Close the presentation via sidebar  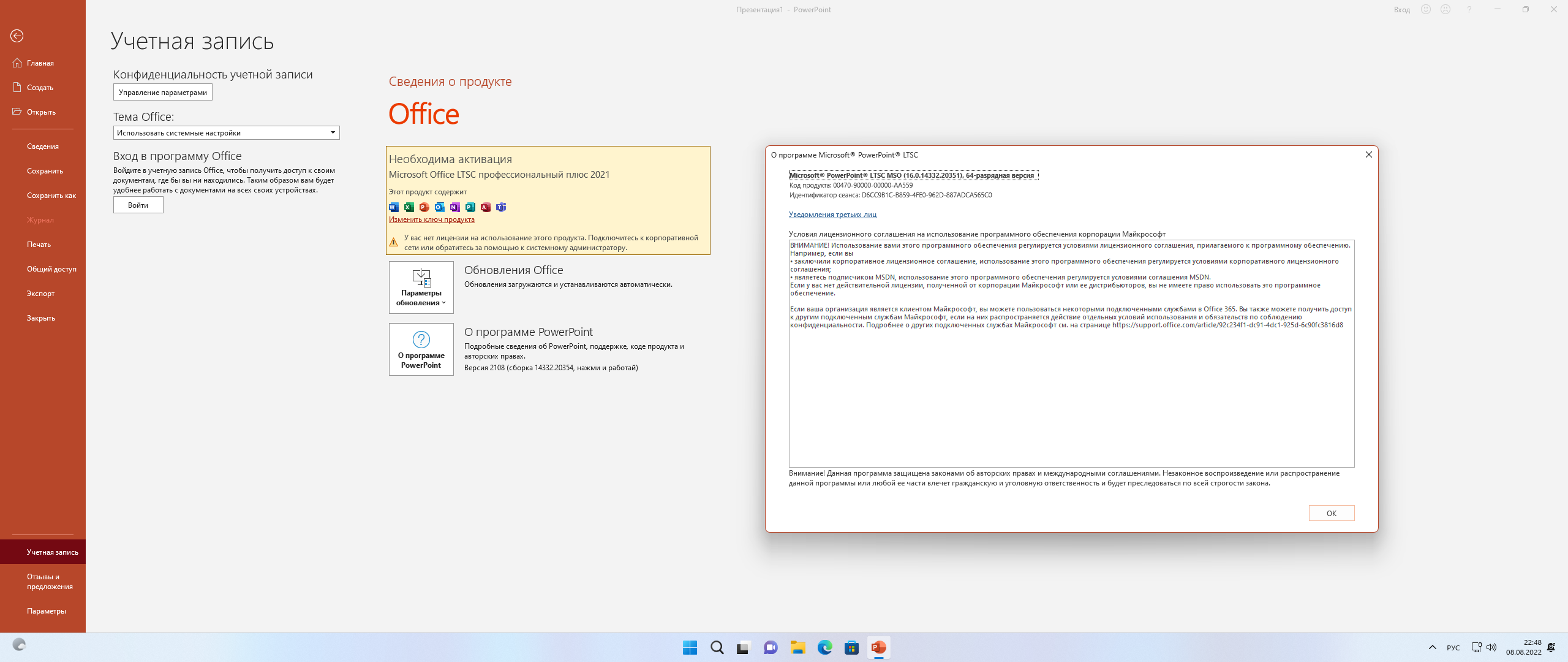pos(43,318)
